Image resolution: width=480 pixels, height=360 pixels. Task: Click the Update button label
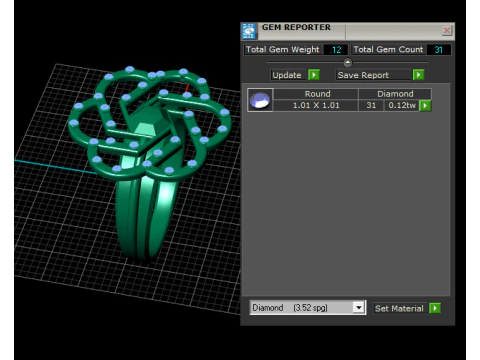(x=287, y=75)
